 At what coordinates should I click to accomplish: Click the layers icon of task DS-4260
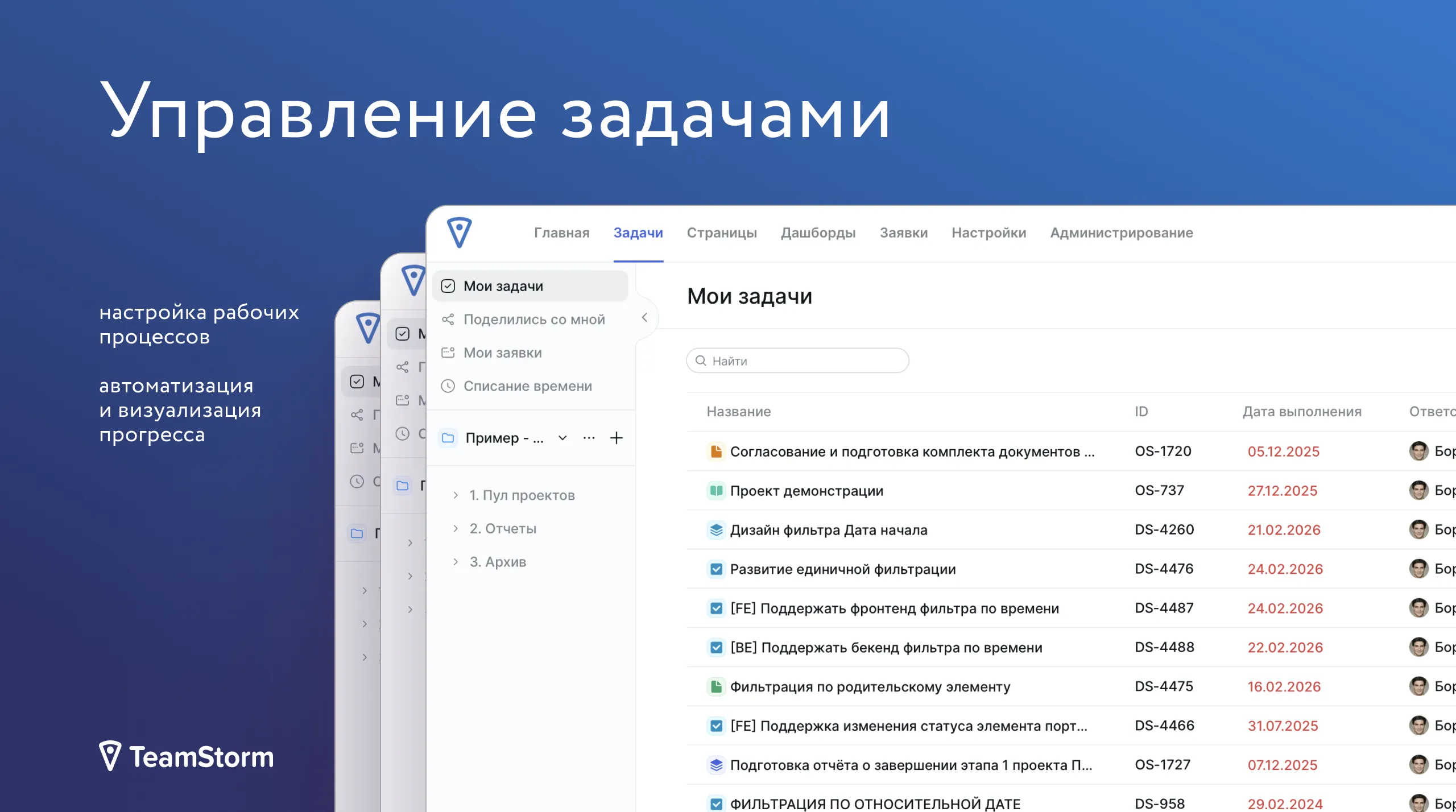point(715,529)
